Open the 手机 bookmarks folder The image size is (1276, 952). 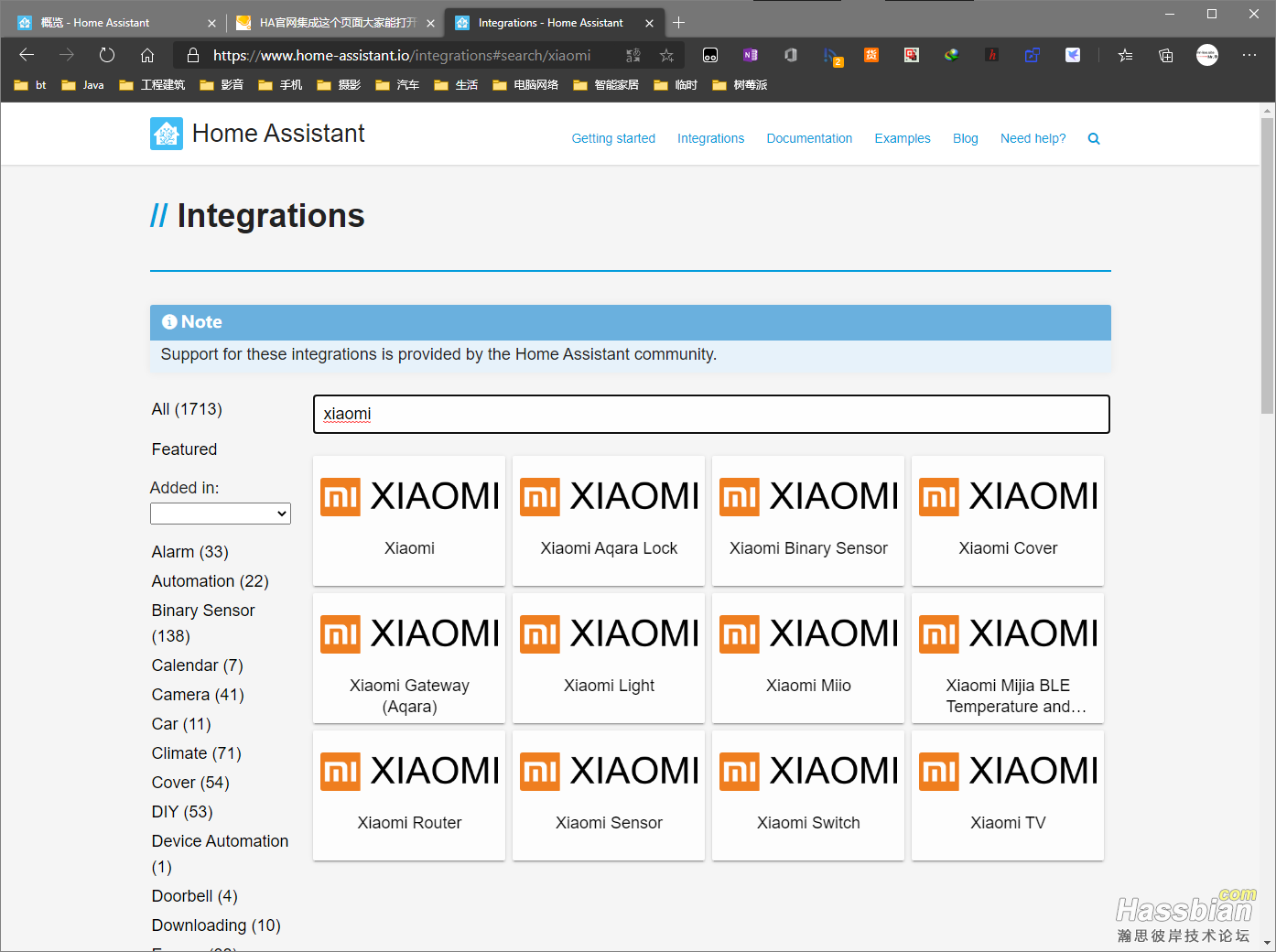280,85
